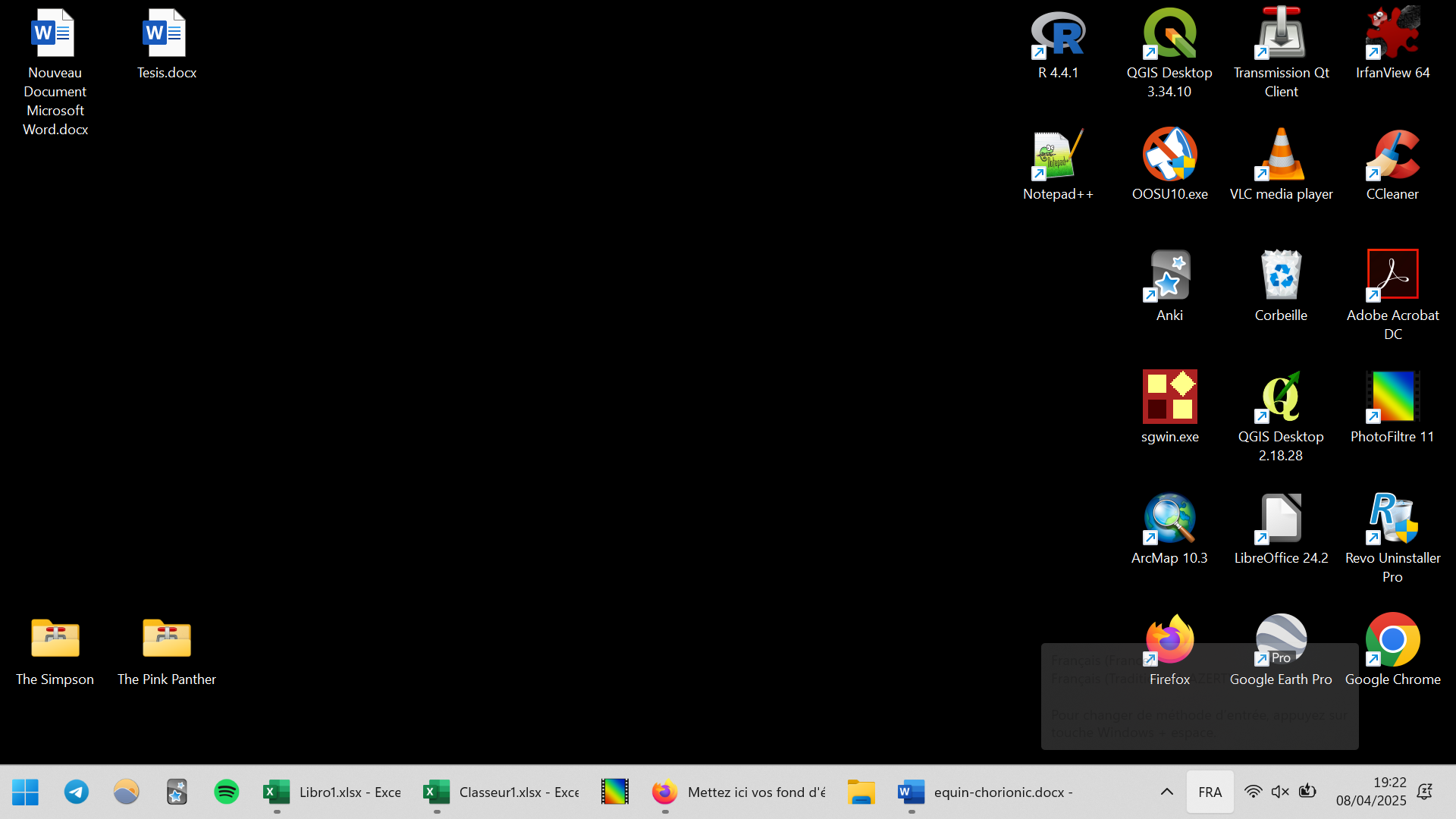
Task: Open Wi-Fi network settings in tray
Action: click(x=1253, y=792)
